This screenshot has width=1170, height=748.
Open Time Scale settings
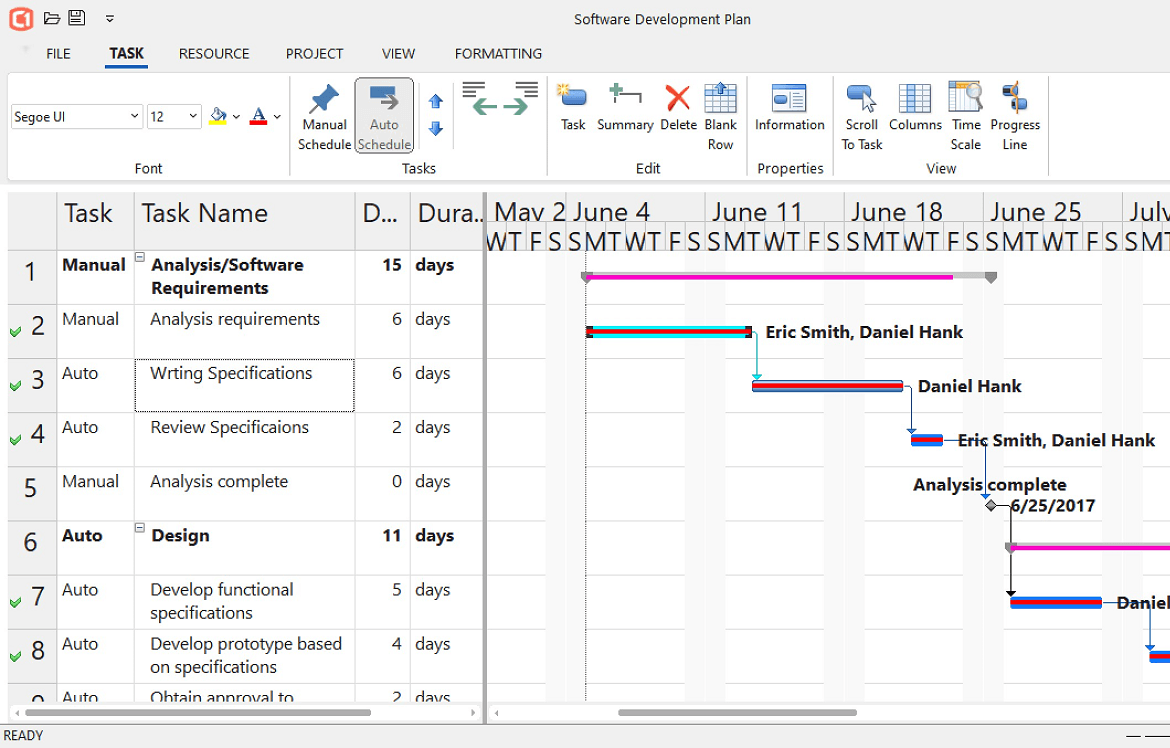click(x=966, y=116)
